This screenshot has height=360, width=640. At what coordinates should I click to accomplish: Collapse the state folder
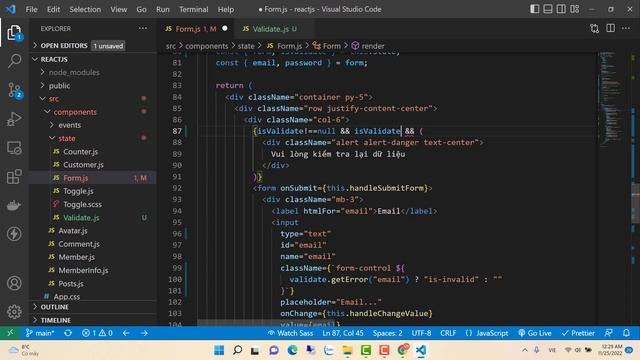[67, 138]
